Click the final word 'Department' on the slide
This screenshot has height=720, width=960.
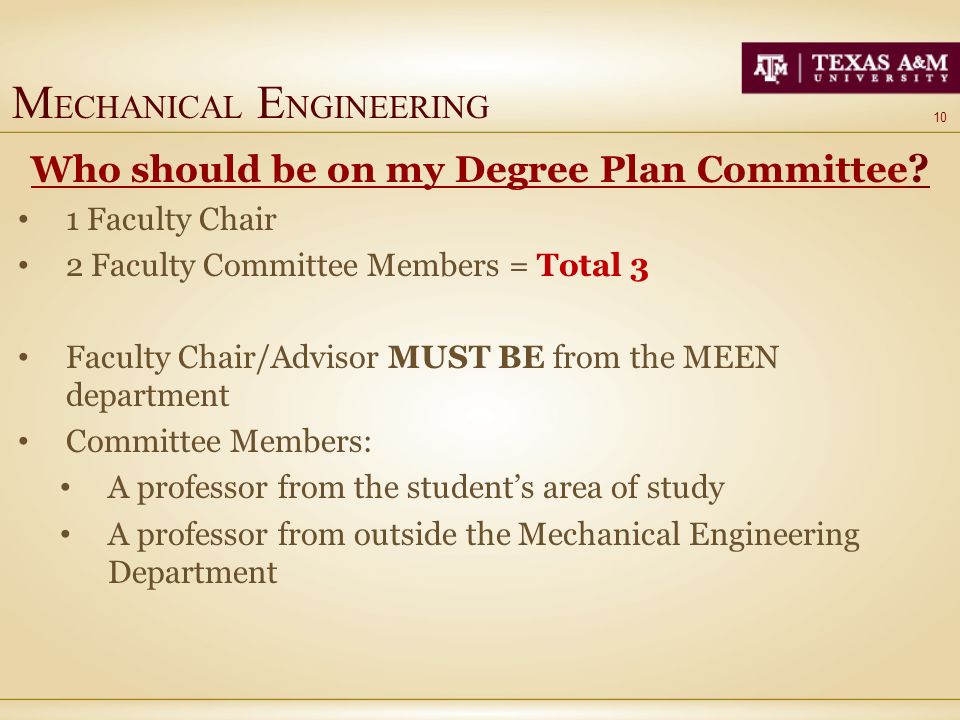pyautogui.click(x=193, y=573)
